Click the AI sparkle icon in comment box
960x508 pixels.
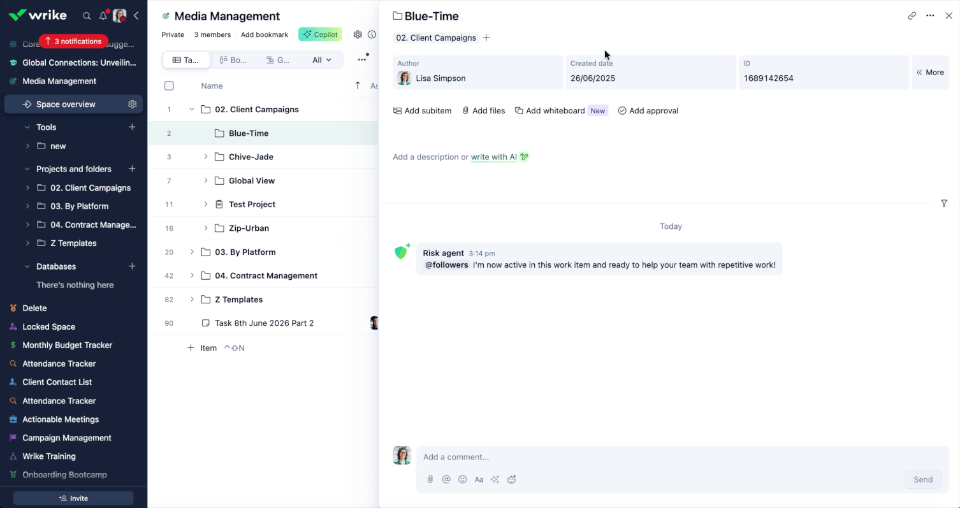coord(495,479)
